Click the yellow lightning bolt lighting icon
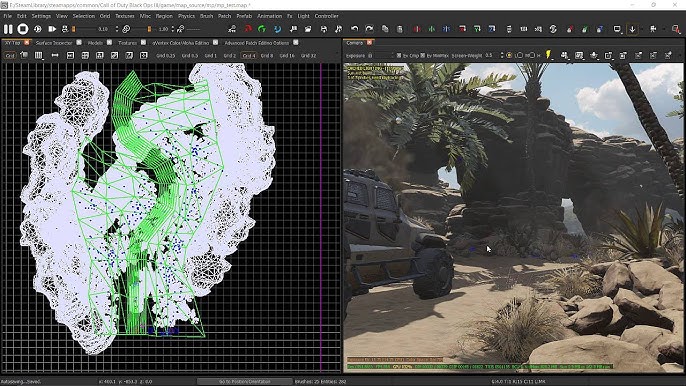Image resolution: width=686 pixels, height=386 pixels. click(x=548, y=55)
